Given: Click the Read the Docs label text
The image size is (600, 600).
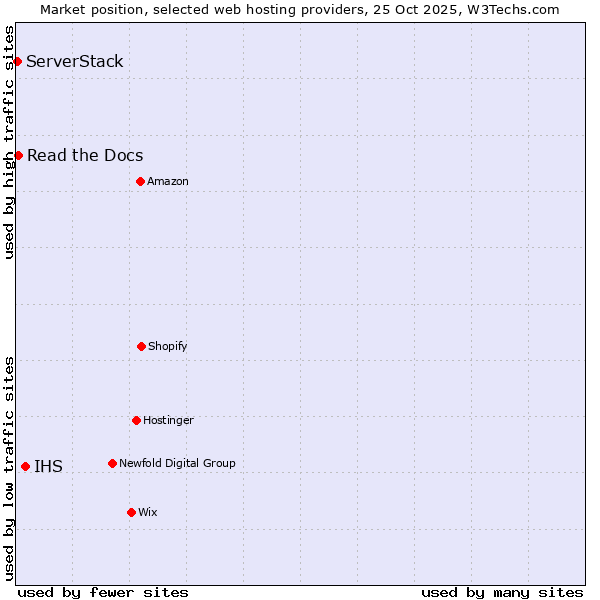Looking at the screenshot, I should (85, 155).
